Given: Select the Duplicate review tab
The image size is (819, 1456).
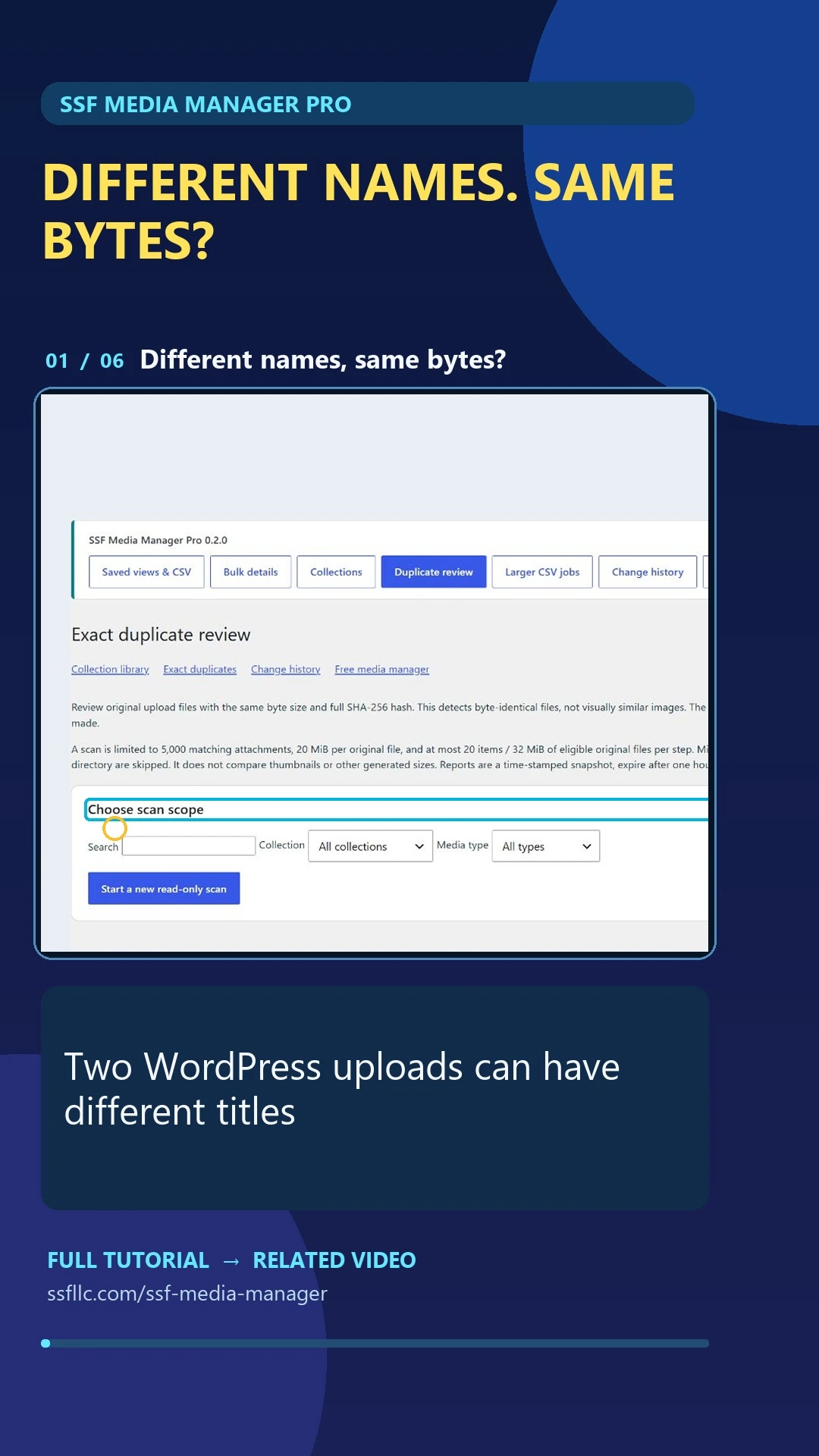Looking at the screenshot, I should pos(434,572).
